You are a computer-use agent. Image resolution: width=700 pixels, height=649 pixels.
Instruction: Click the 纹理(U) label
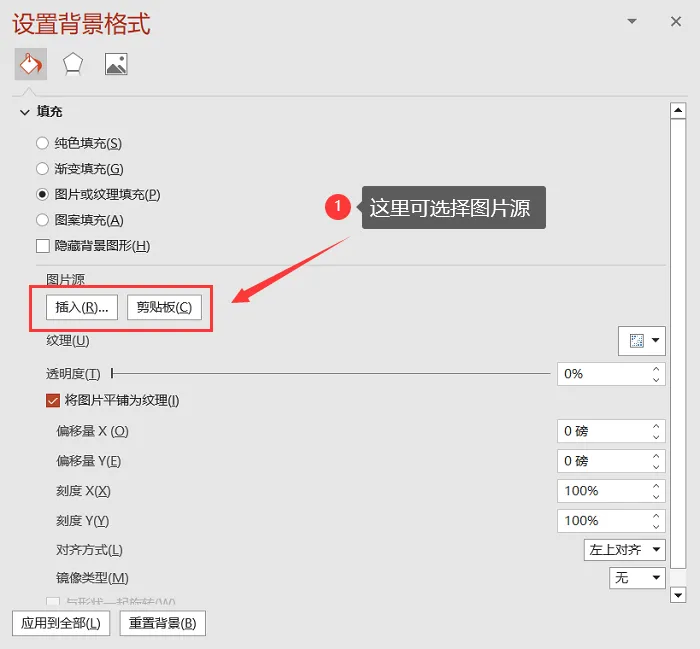(x=68, y=341)
